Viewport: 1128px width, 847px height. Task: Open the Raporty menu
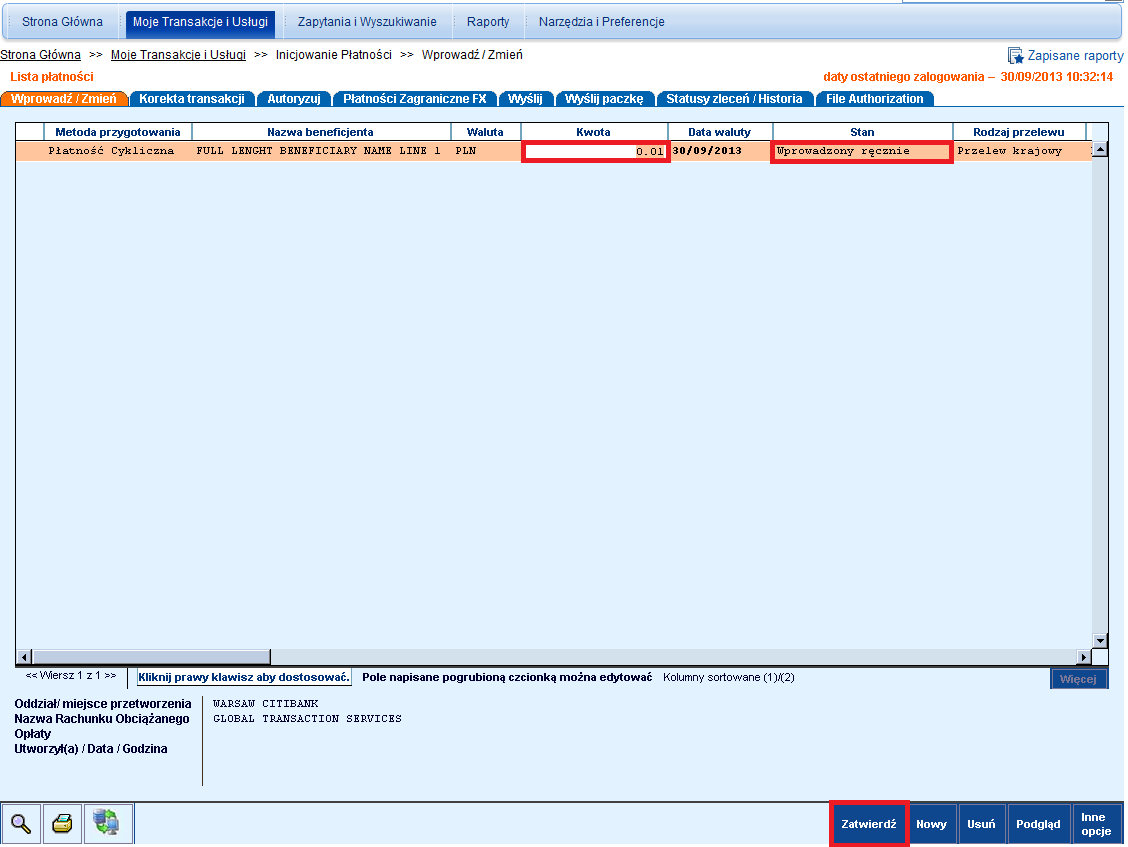[488, 22]
